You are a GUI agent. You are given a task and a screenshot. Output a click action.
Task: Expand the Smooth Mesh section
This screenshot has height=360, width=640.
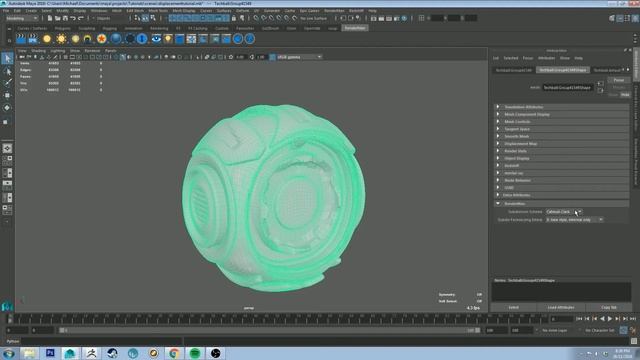[x=562, y=136]
